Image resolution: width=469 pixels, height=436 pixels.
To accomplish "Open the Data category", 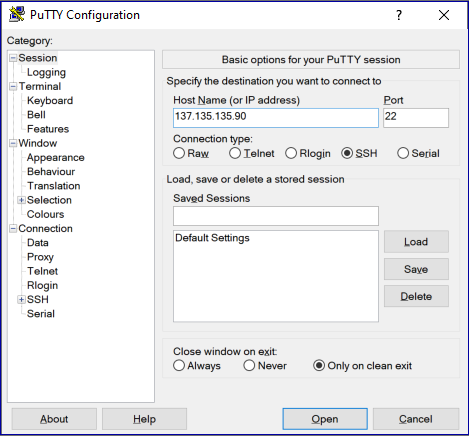I will coord(38,243).
